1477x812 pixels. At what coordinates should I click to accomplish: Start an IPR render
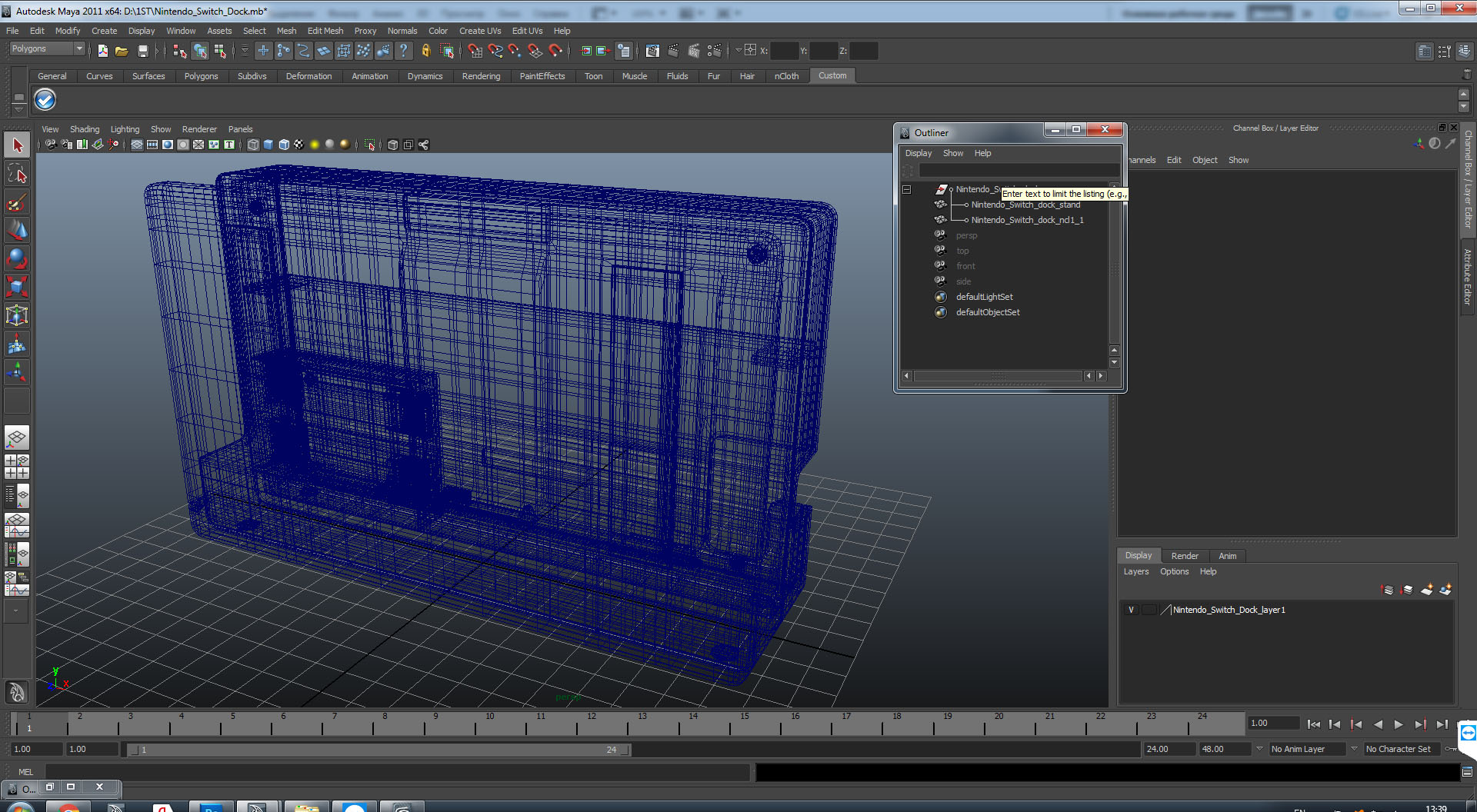click(694, 51)
